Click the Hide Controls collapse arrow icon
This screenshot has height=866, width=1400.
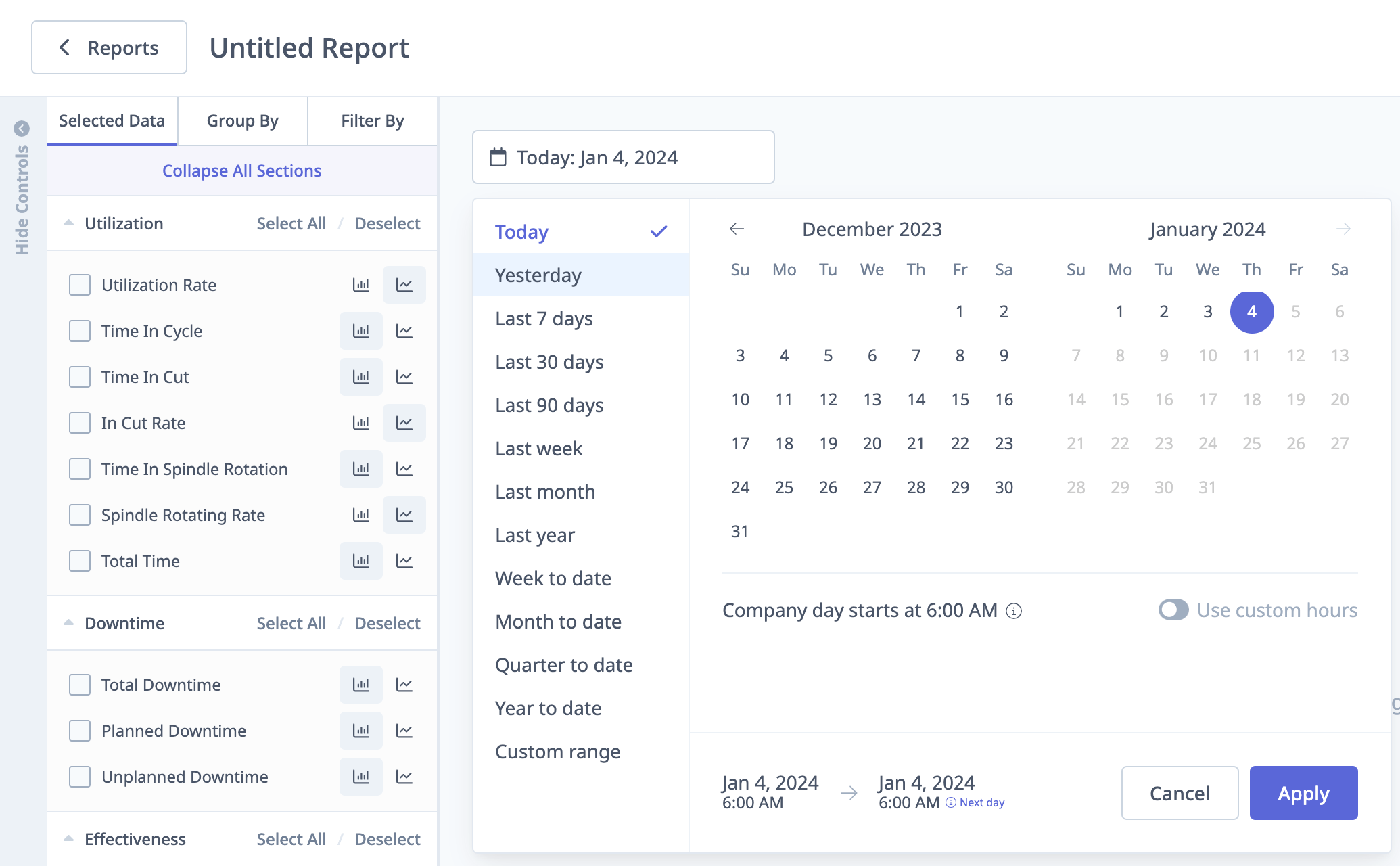22,129
